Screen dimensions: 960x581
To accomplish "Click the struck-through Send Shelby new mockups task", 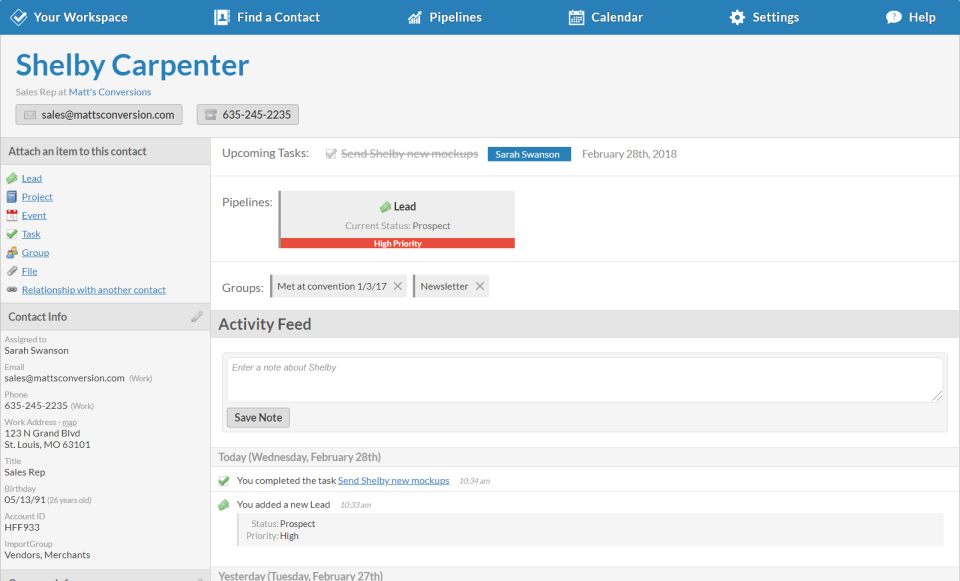I will coord(409,154).
